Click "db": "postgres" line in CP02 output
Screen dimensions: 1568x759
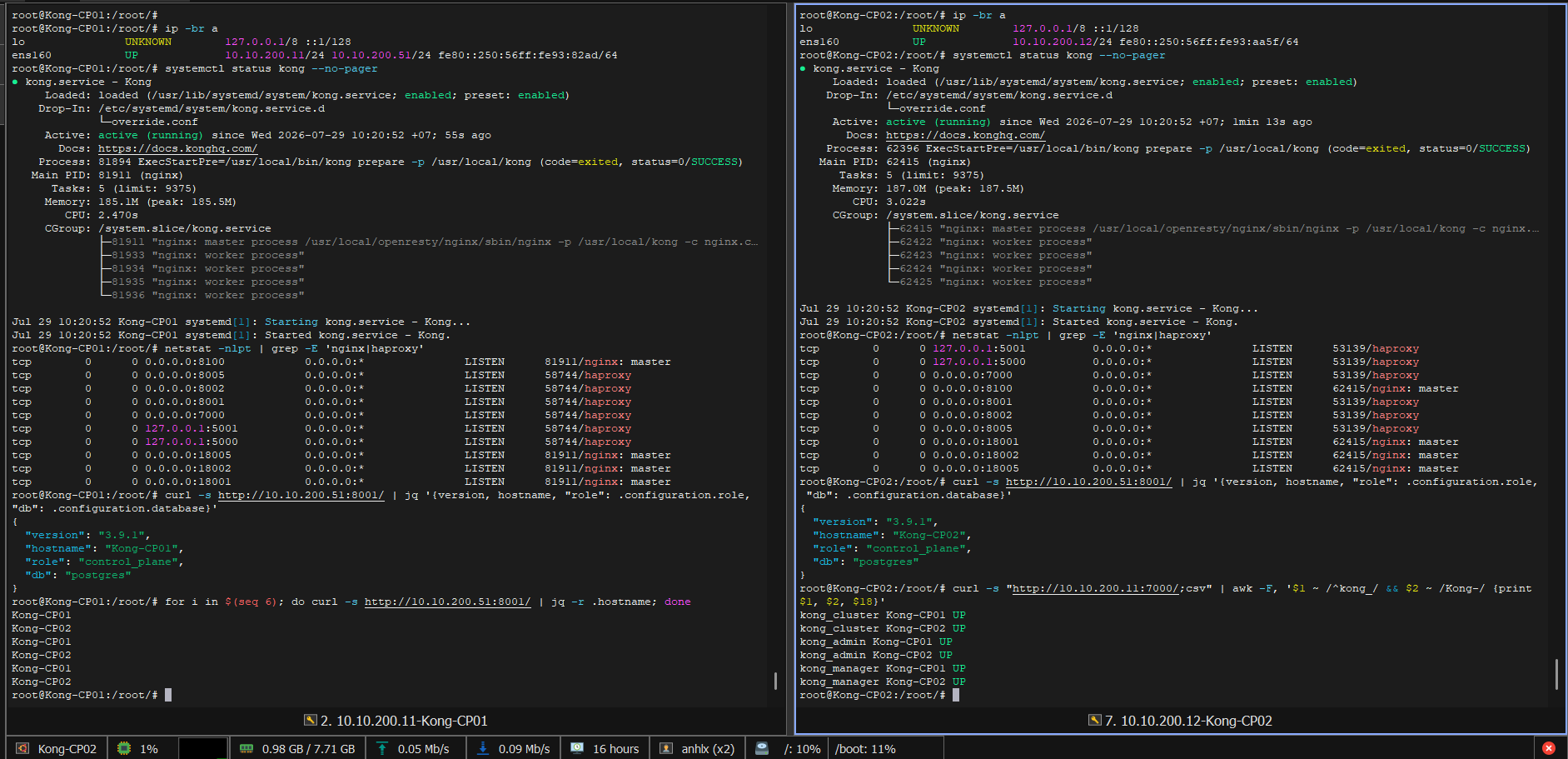click(x=865, y=562)
